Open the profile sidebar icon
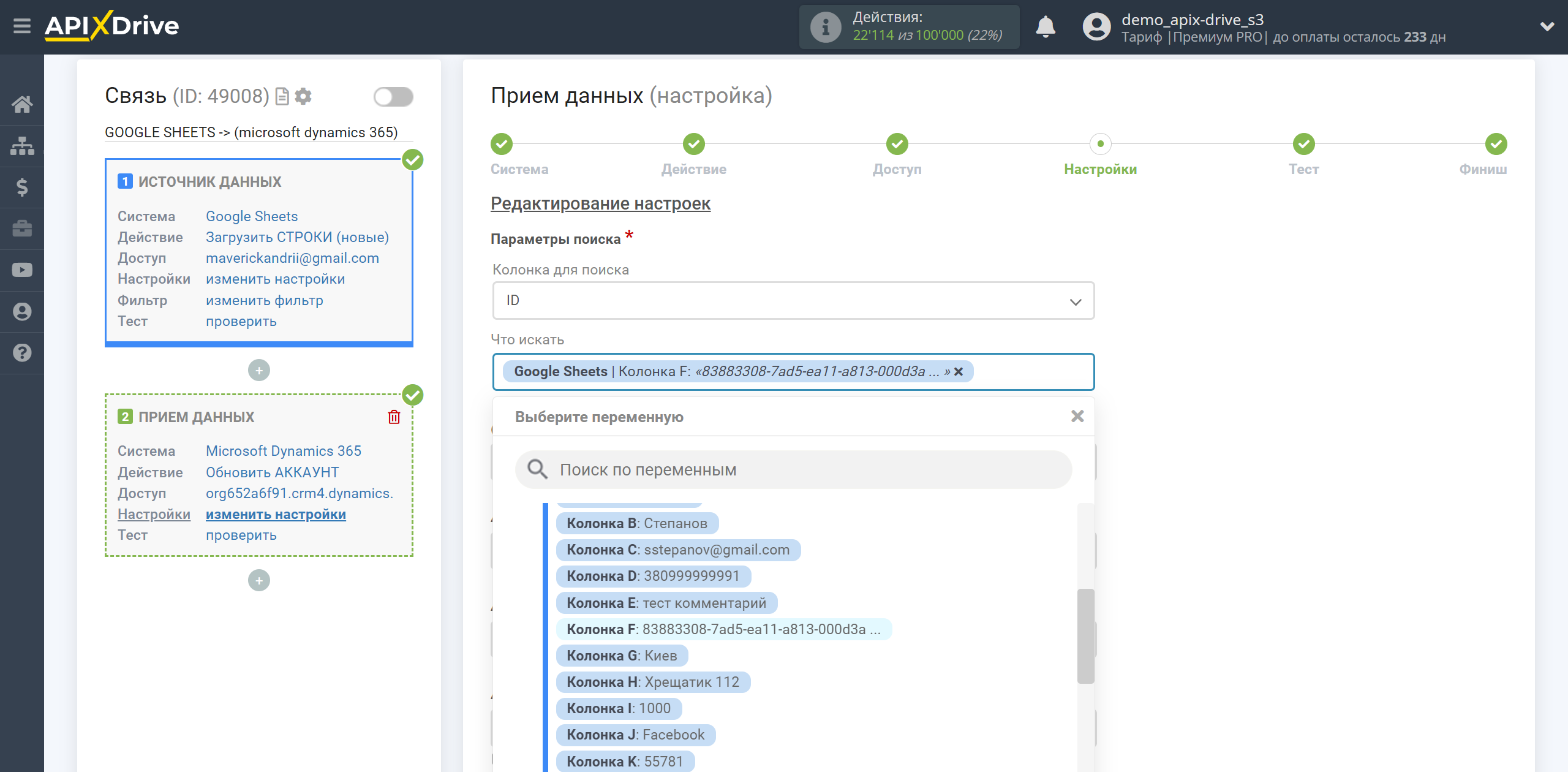 coord(22,311)
